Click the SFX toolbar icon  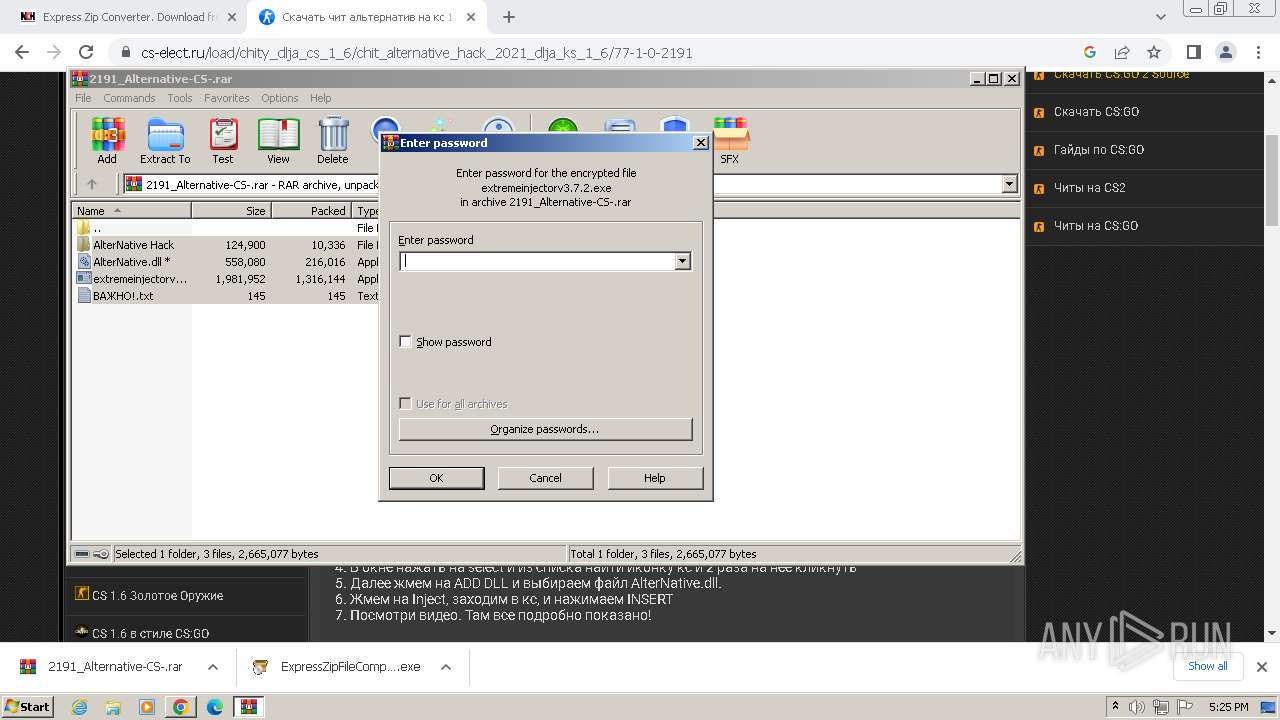click(x=730, y=140)
